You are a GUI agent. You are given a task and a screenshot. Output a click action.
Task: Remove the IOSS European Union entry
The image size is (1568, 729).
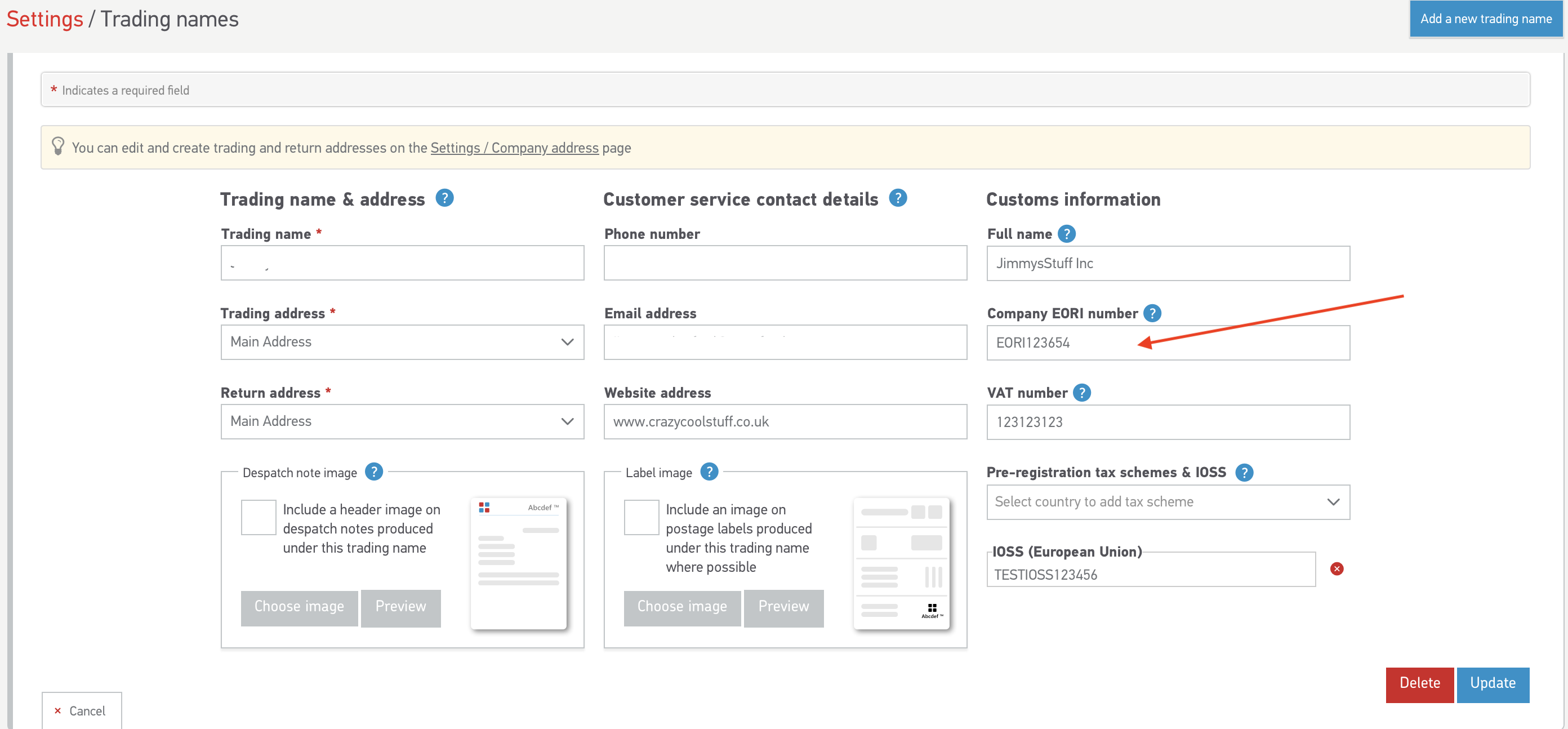1337,569
